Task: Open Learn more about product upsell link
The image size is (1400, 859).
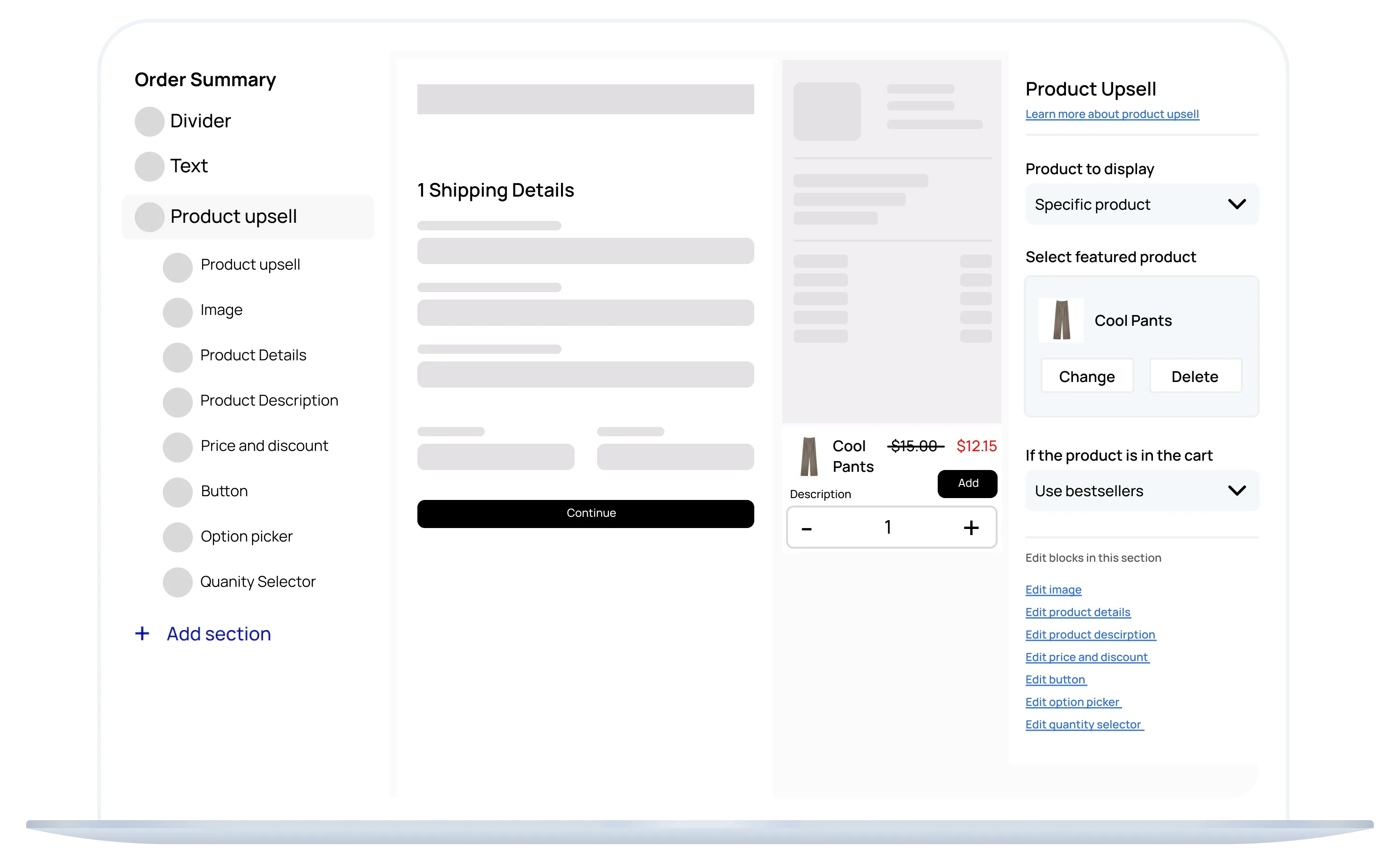Action: (x=1111, y=114)
